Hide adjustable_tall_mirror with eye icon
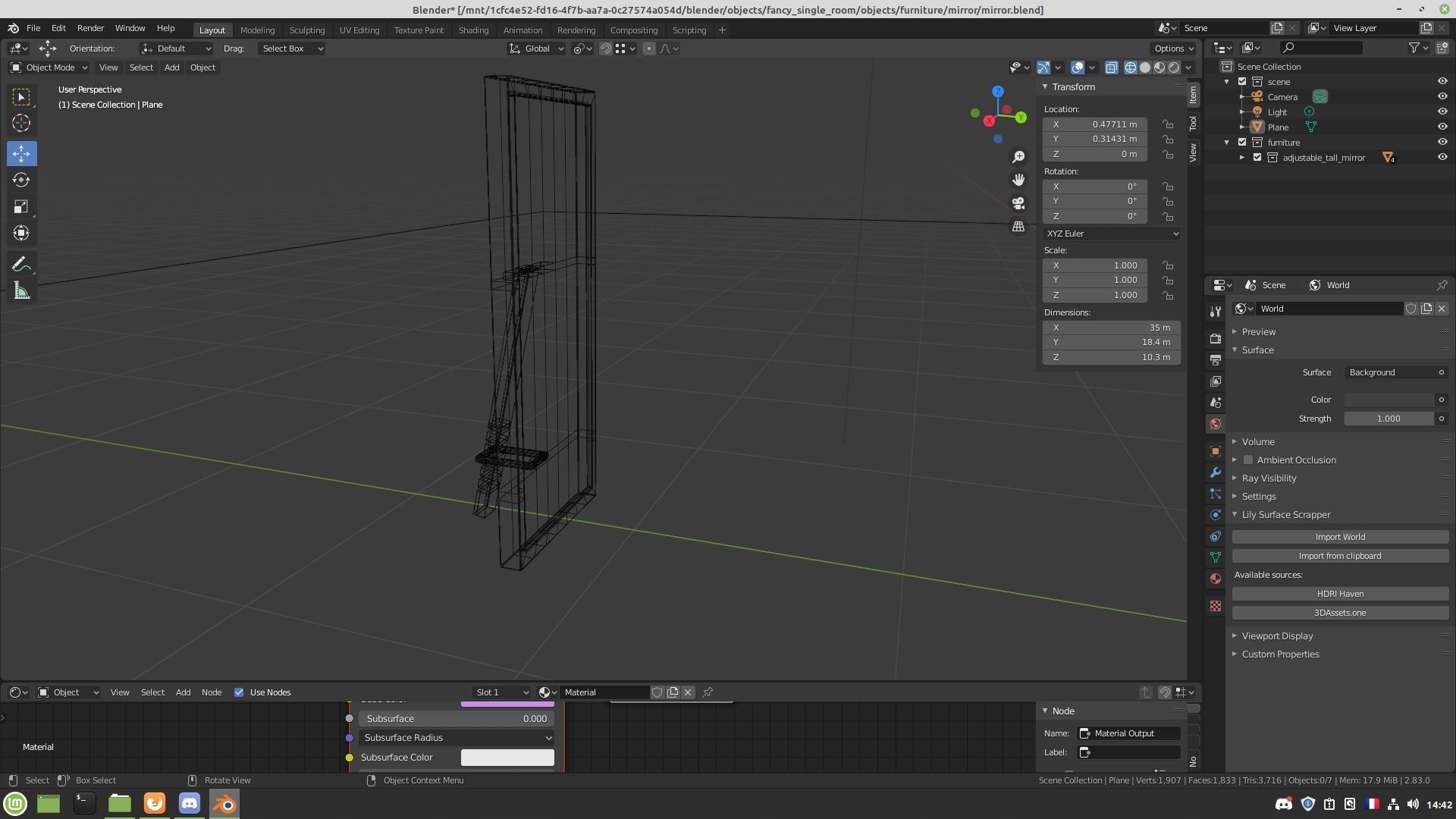The image size is (1456, 819). 1442,158
